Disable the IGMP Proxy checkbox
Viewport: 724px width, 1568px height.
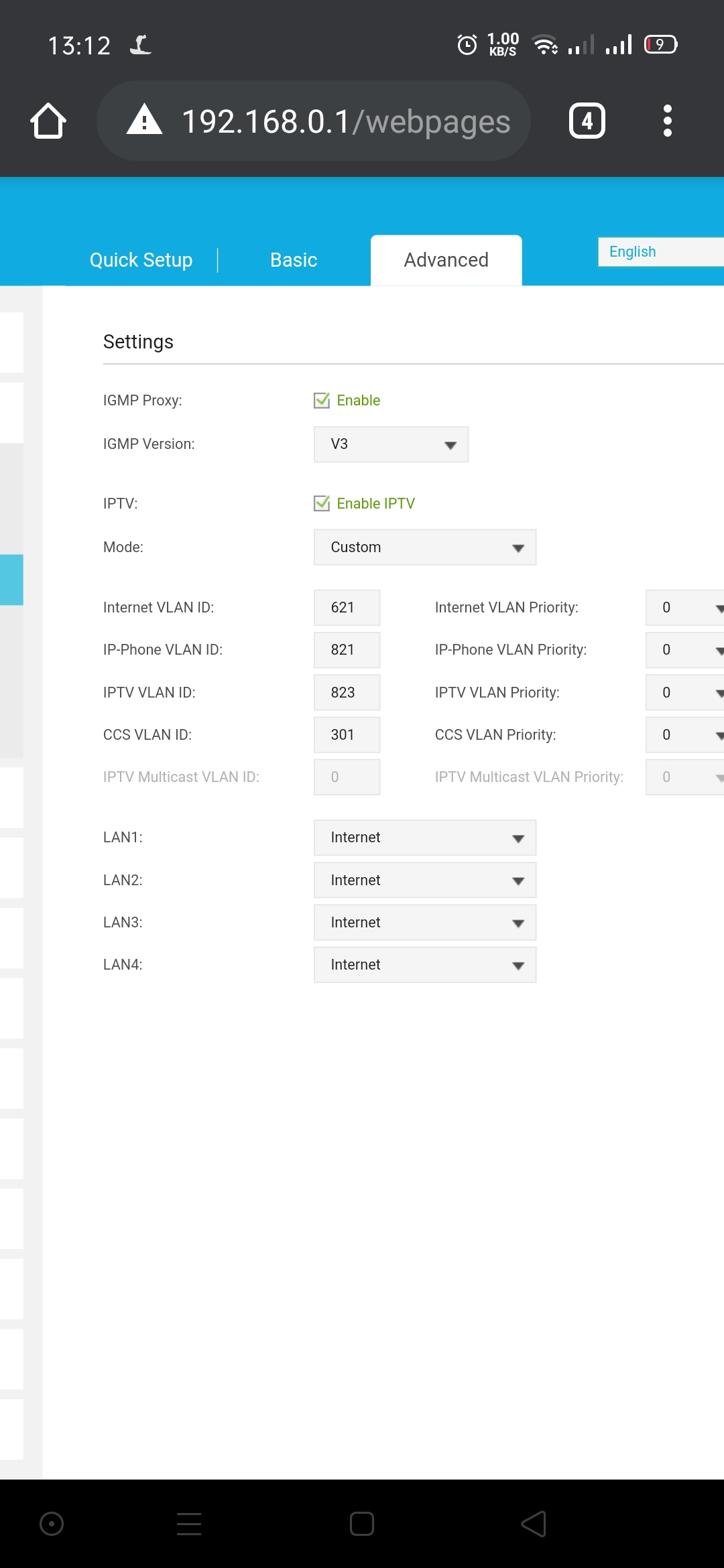coord(322,401)
